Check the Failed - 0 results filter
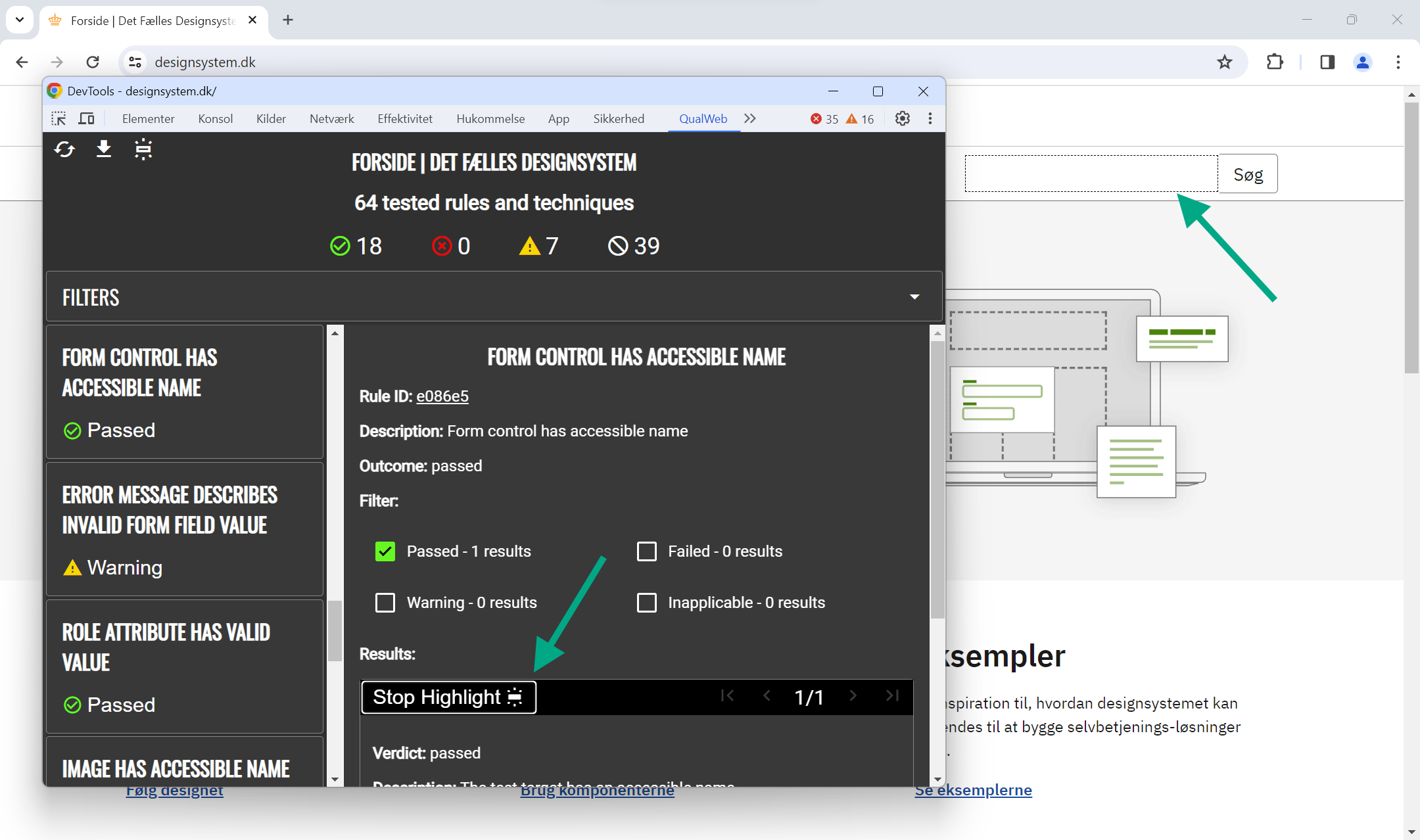 click(x=647, y=551)
